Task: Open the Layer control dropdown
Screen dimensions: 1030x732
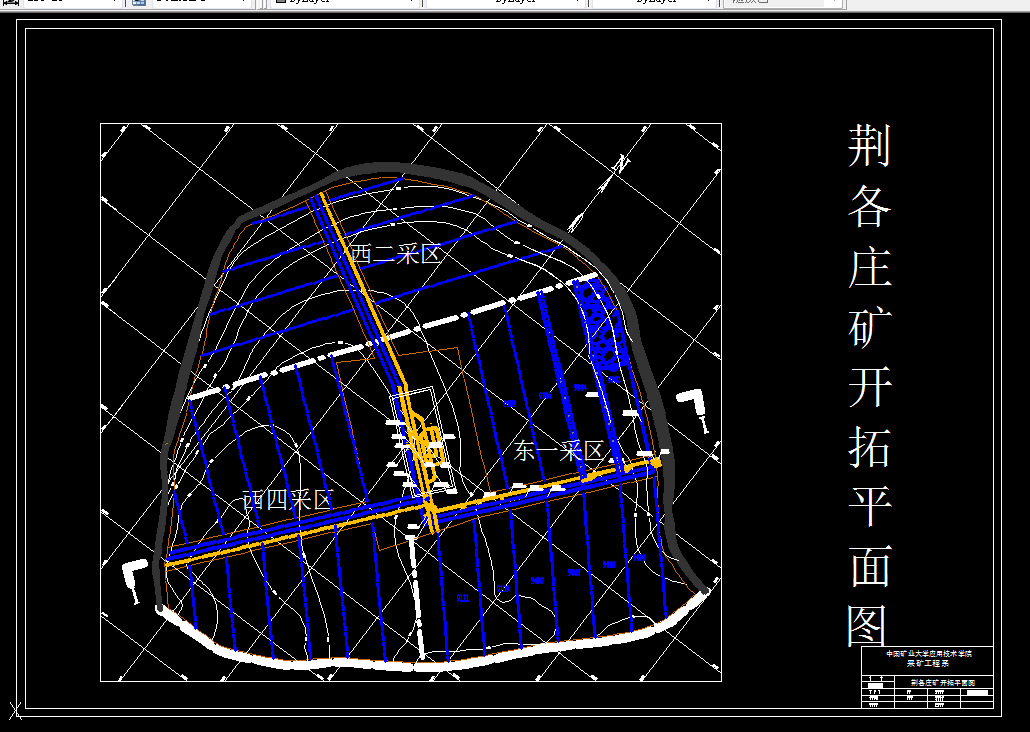Action: tap(70, 5)
